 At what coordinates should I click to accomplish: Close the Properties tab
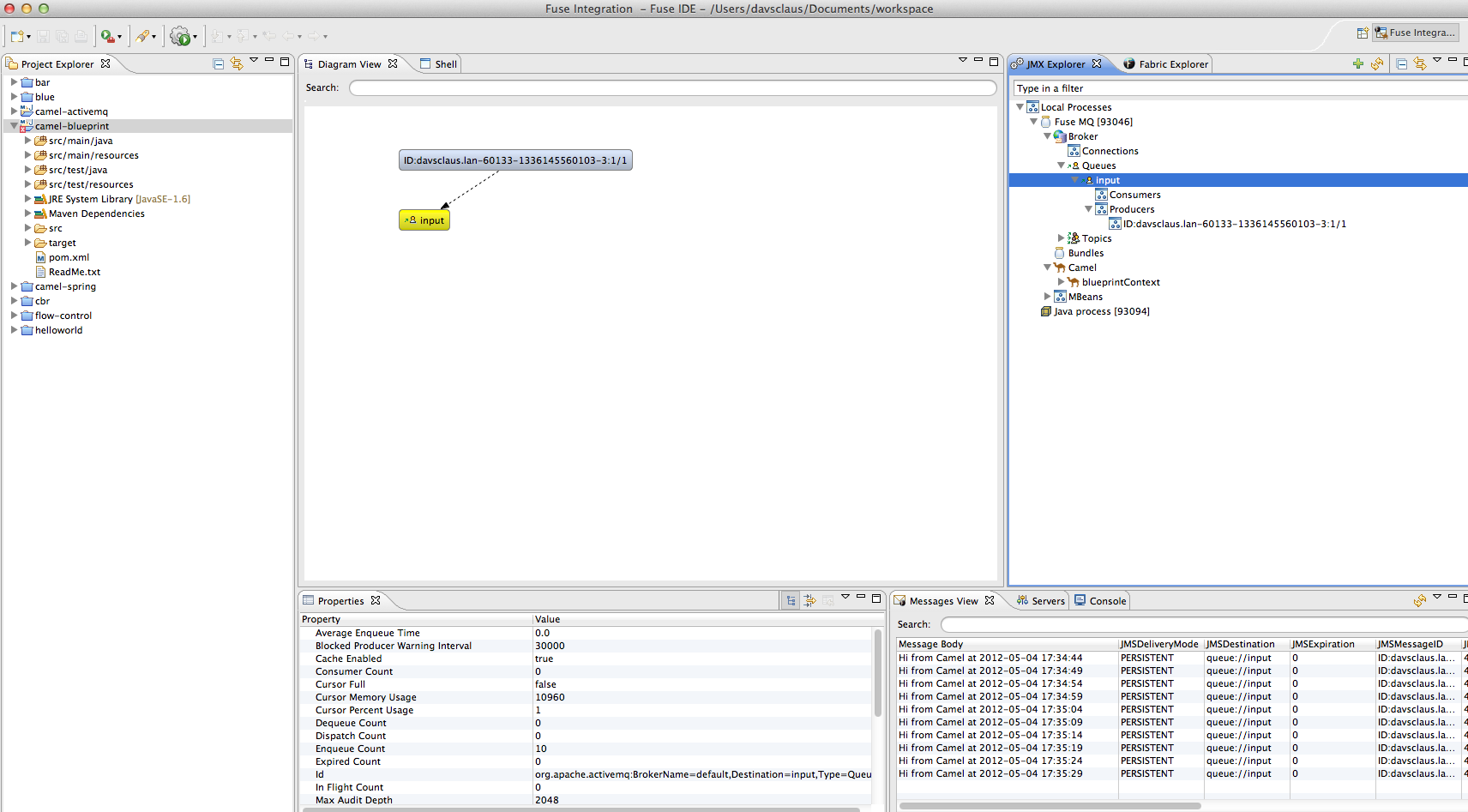point(376,600)
